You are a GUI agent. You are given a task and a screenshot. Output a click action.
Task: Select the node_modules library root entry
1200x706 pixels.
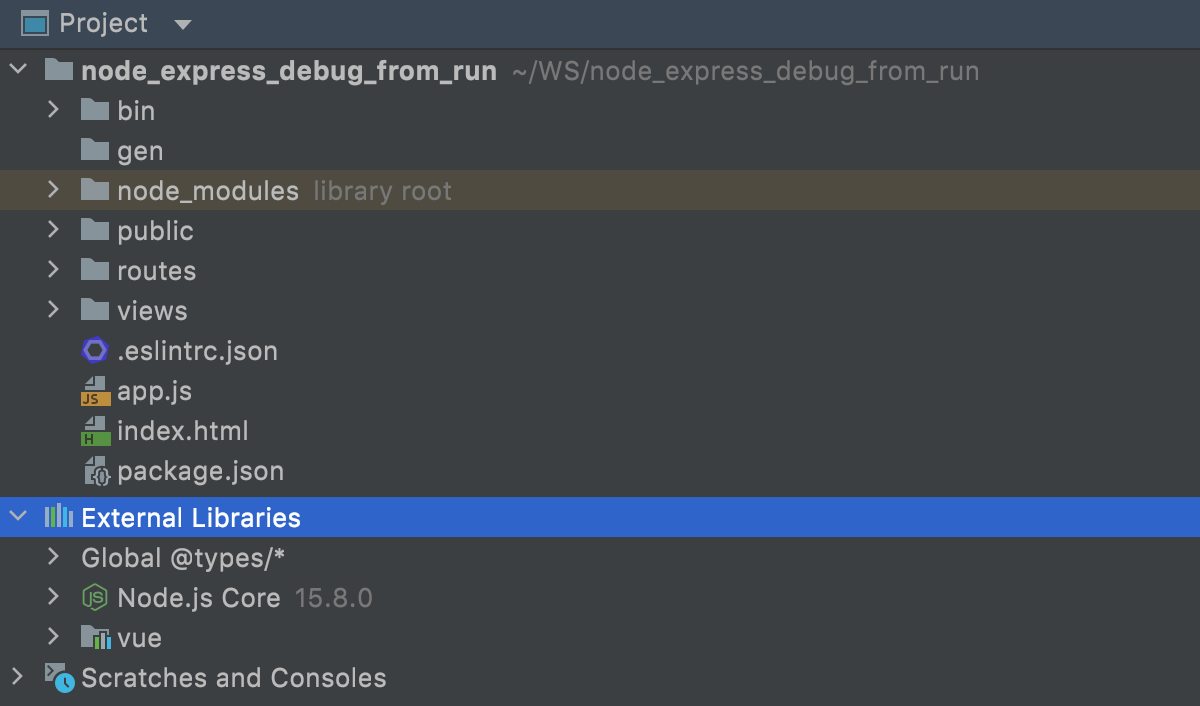point(208,190)
